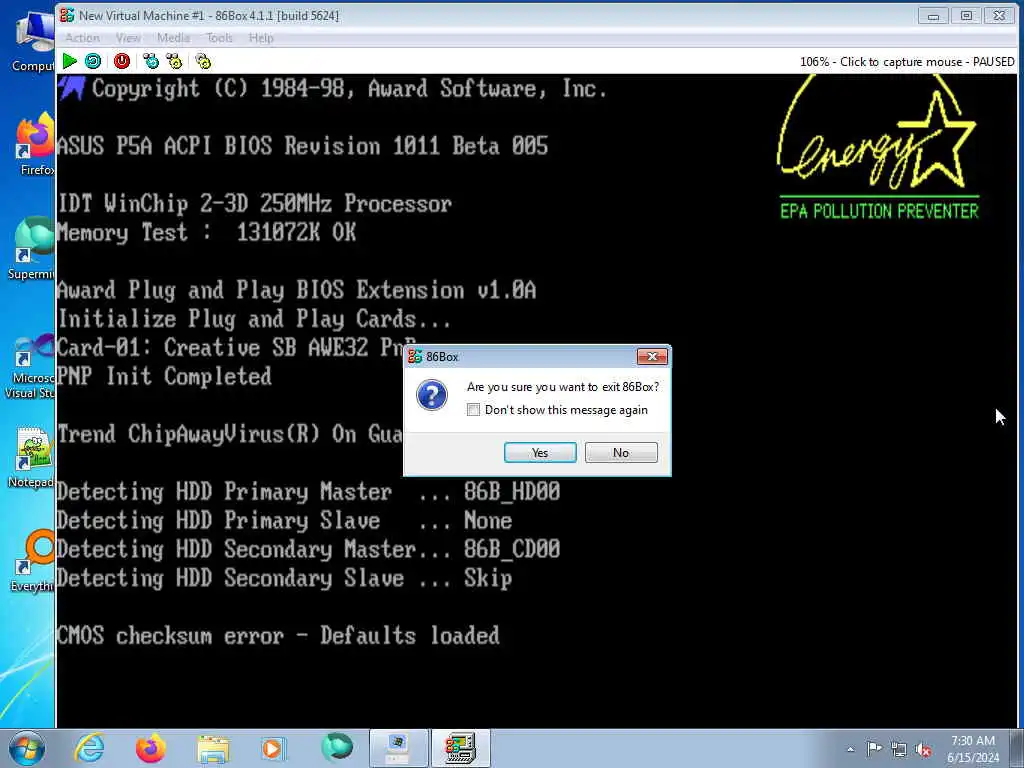Open the Tools menu
1024x768 pixels.
point(219,38)
